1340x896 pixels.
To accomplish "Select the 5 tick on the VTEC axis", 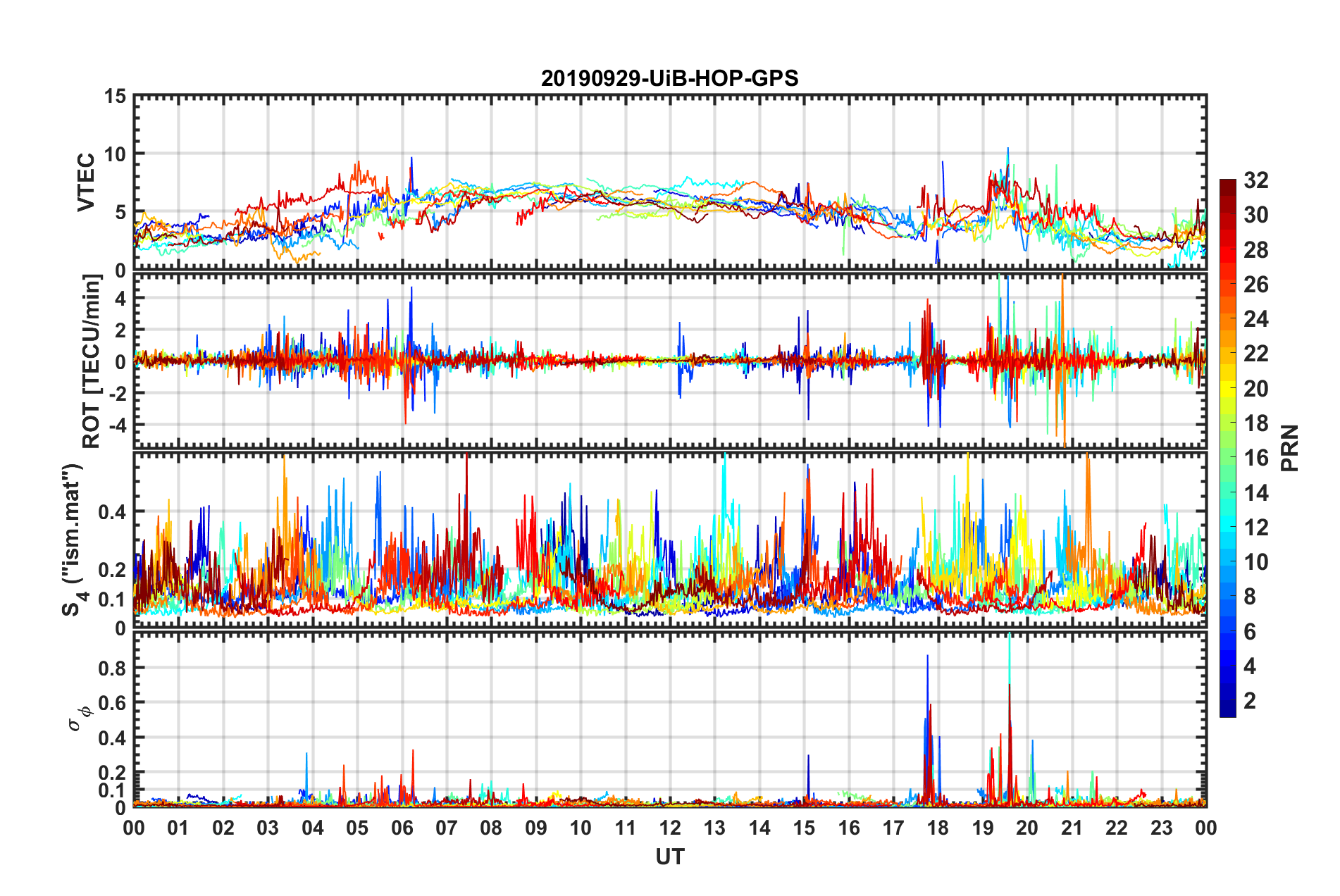I will pyautogui.click(x=120, y=212).
